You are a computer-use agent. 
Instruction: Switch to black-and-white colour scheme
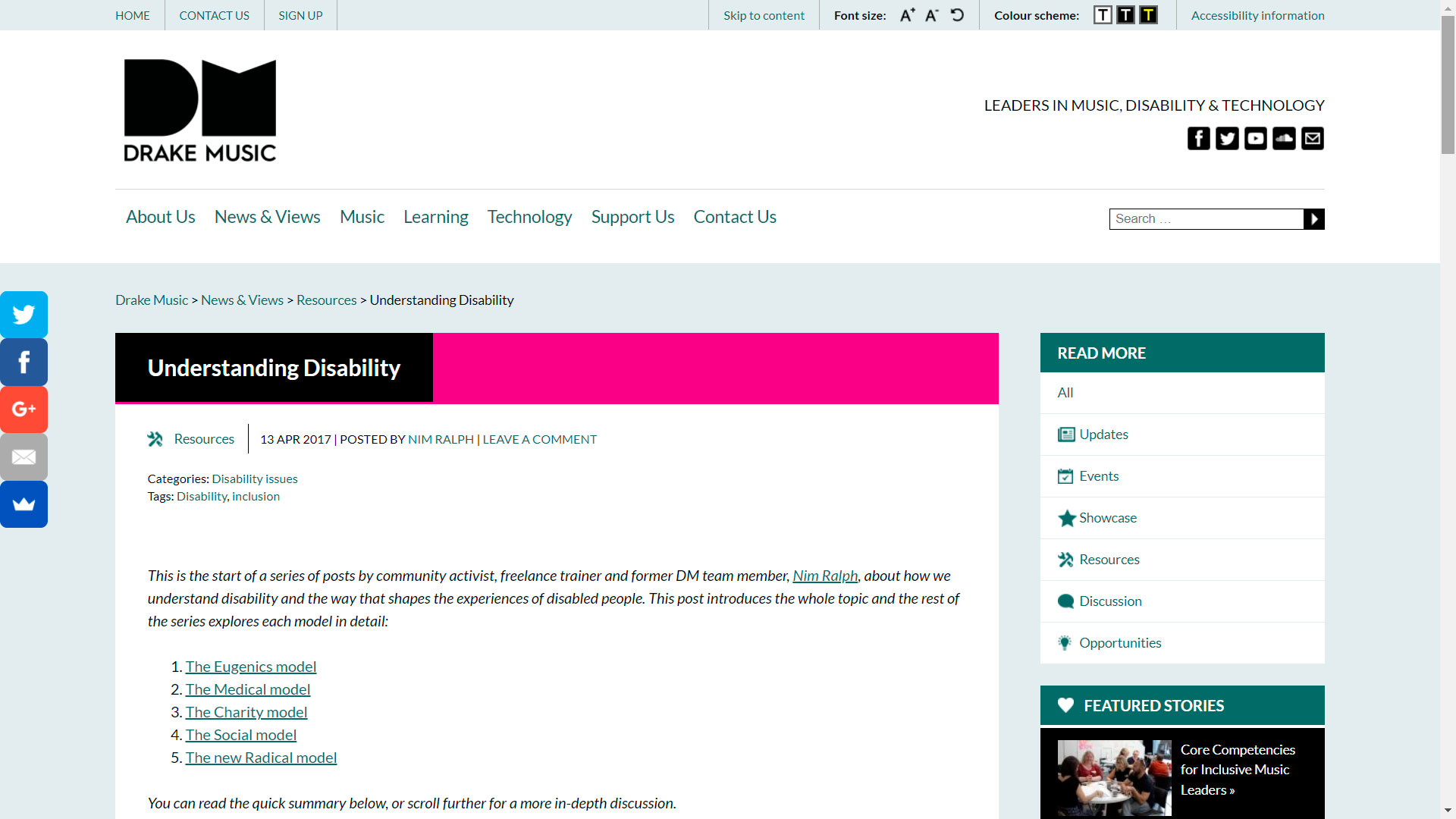click(x=1125, y=15)
